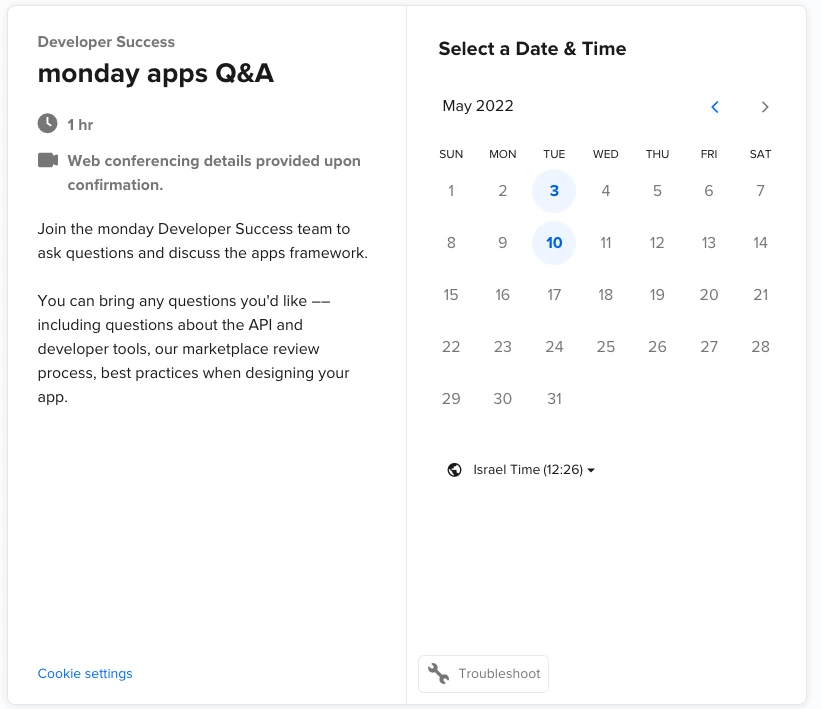
Task: Click the clock duration icon
Action: (x=47, y=124)
